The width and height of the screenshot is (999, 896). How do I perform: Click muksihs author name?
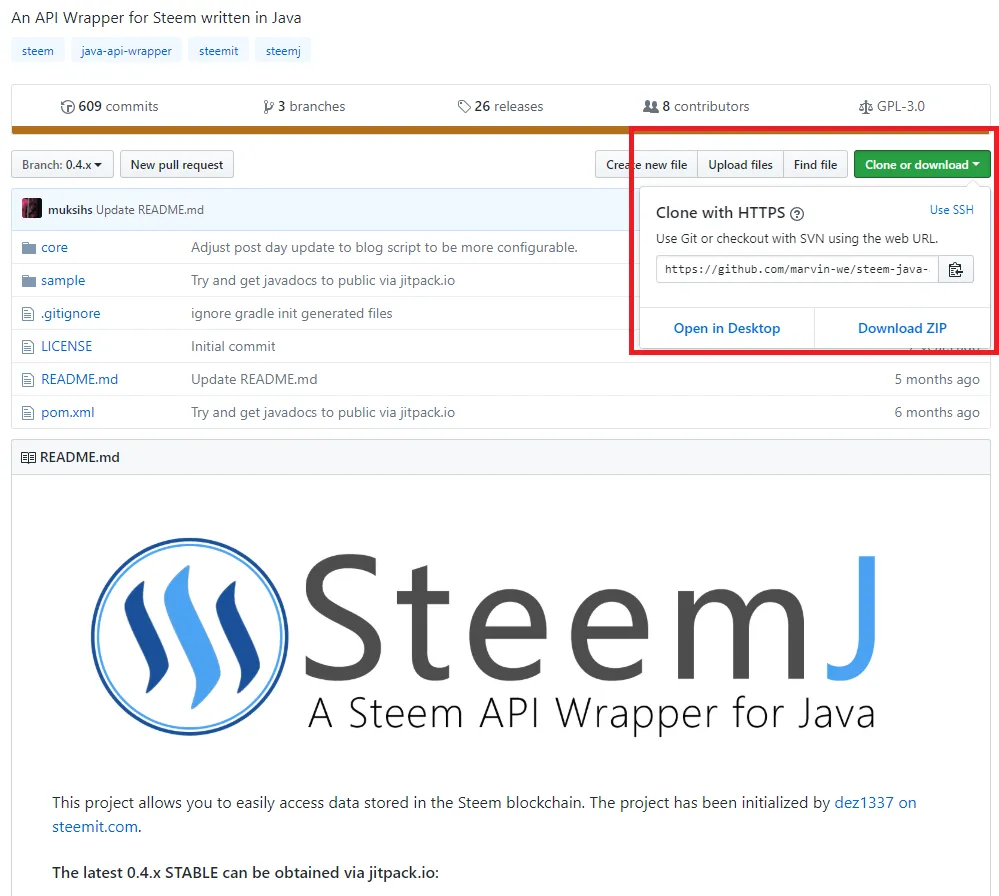point(70,210)
